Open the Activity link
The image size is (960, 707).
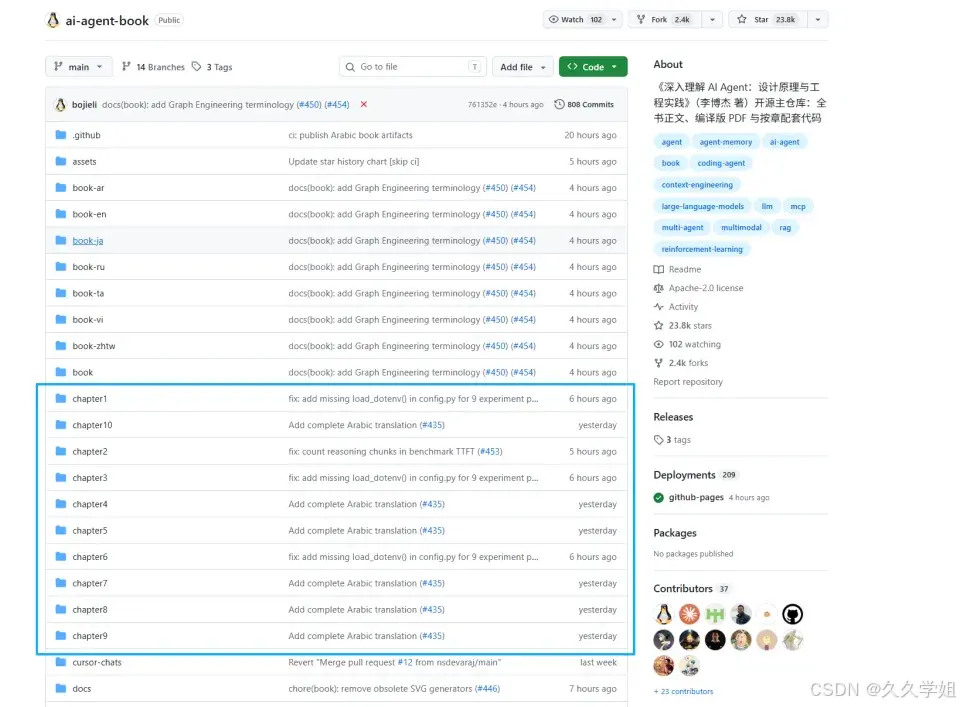click(x=676, y=307)
